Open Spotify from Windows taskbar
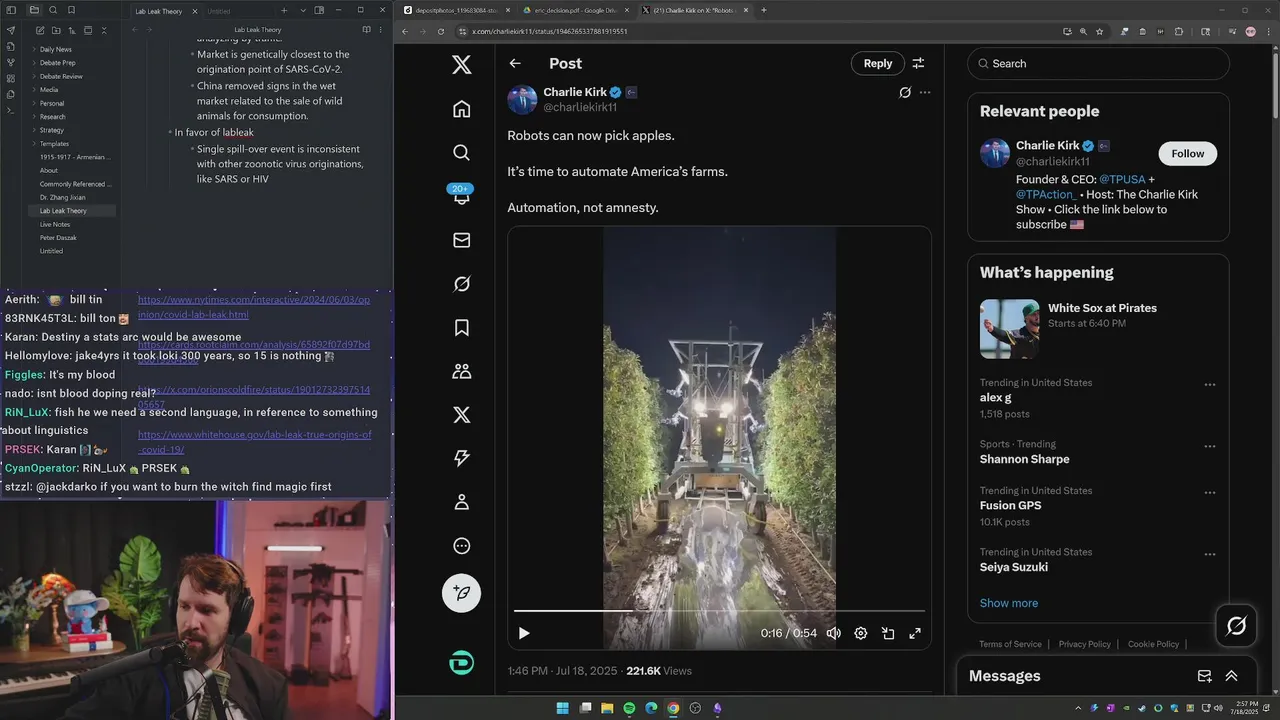 (x=629, y=708)
